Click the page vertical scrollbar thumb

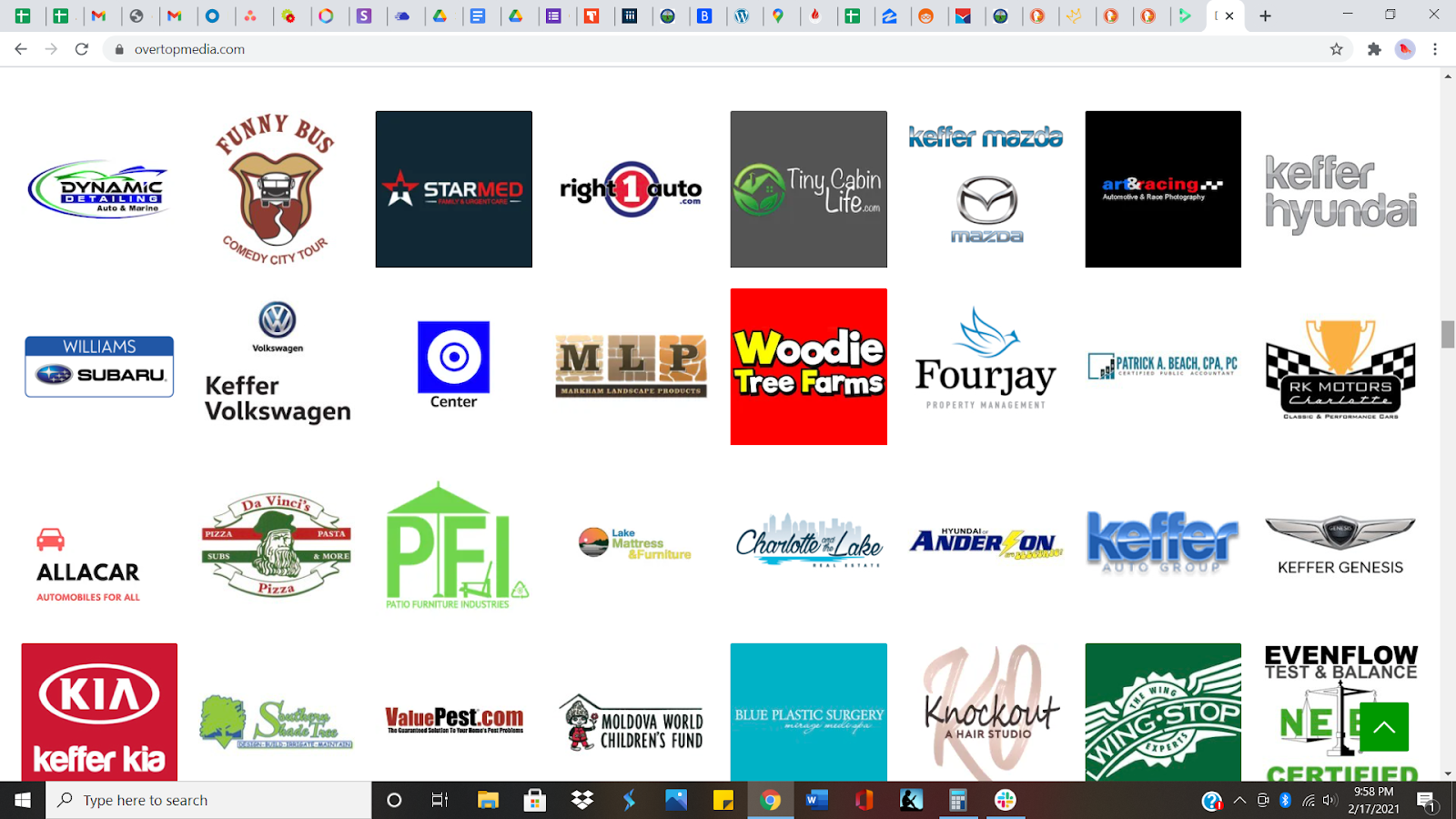[x=1448, y=334]
